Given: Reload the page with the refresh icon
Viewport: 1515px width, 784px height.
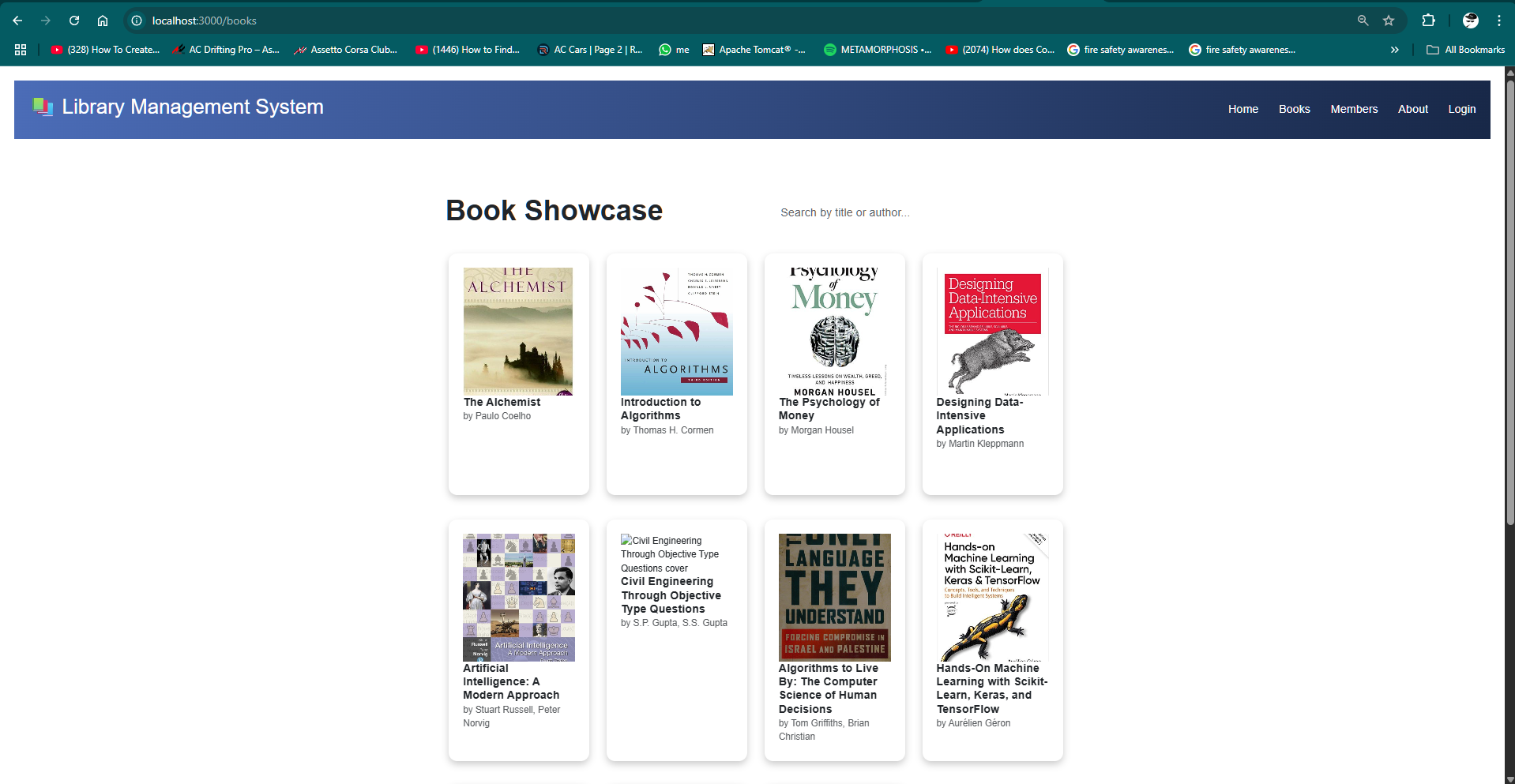Looking at the screenshot, I should (x=74, y=21).
